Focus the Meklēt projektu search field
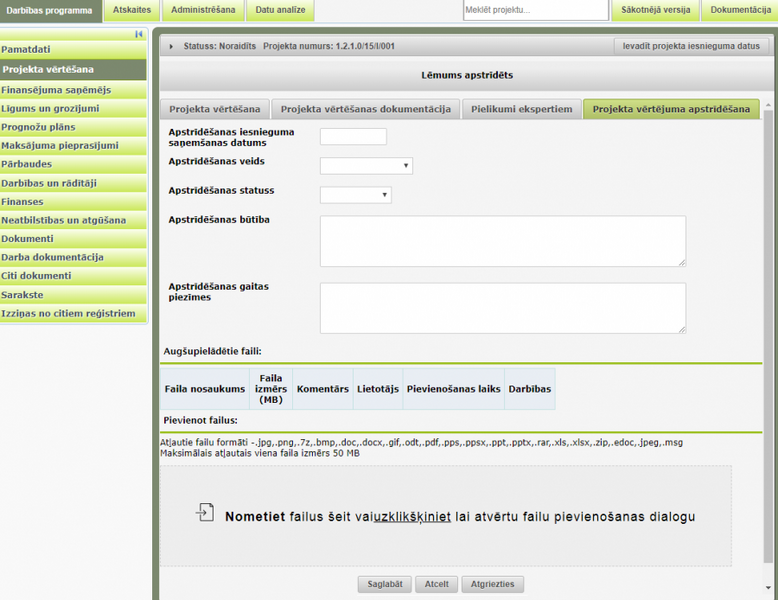This screenshot has width=778, height=600. [x=535, y=10]
